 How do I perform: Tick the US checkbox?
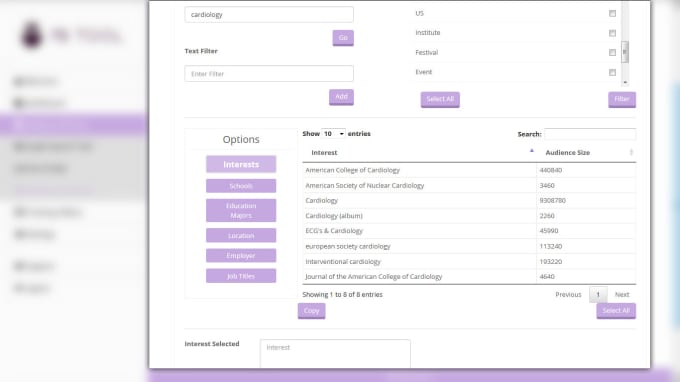click(612, 13)
